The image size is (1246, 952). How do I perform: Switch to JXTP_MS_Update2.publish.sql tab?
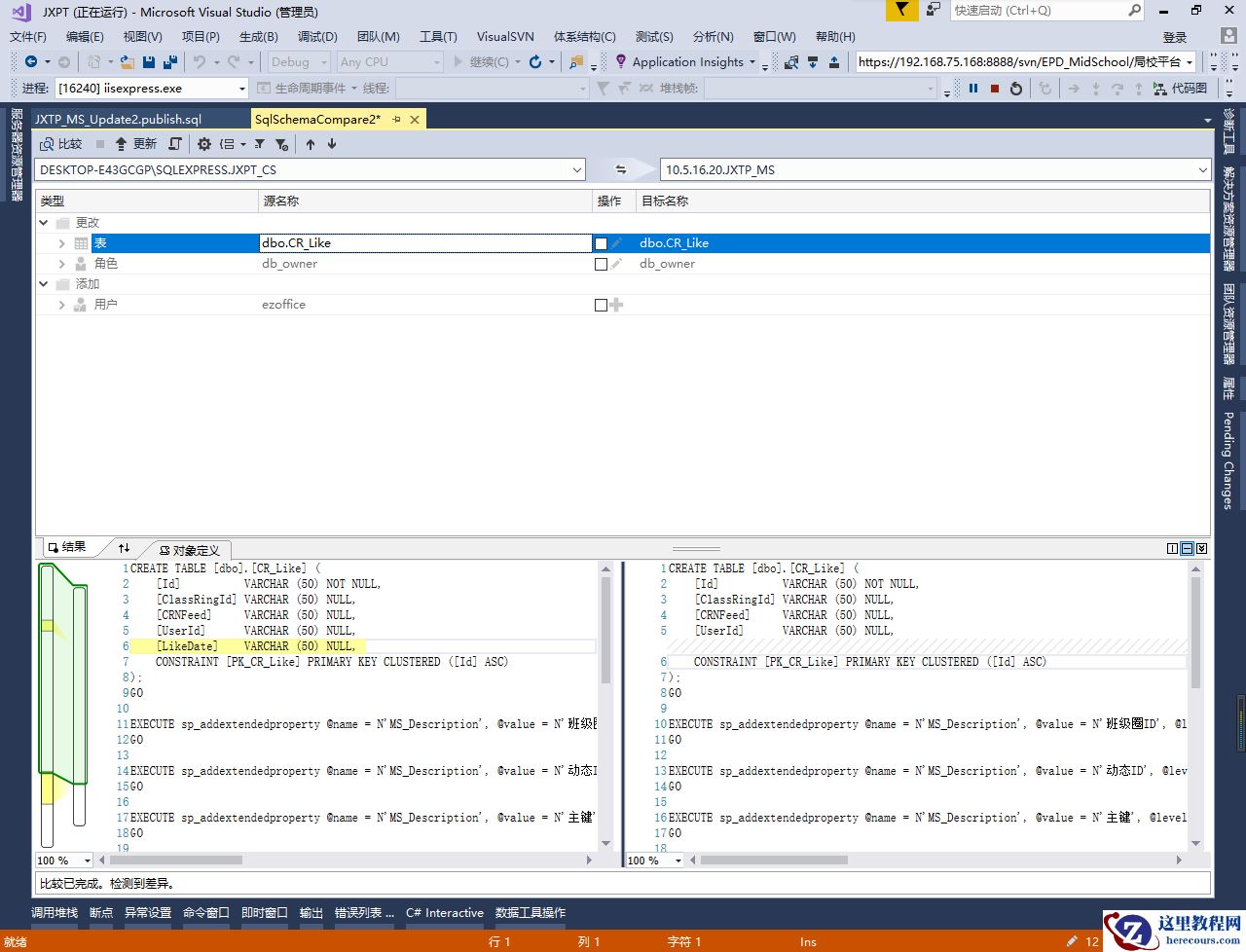pyautogui.click(x=118, y=119)
